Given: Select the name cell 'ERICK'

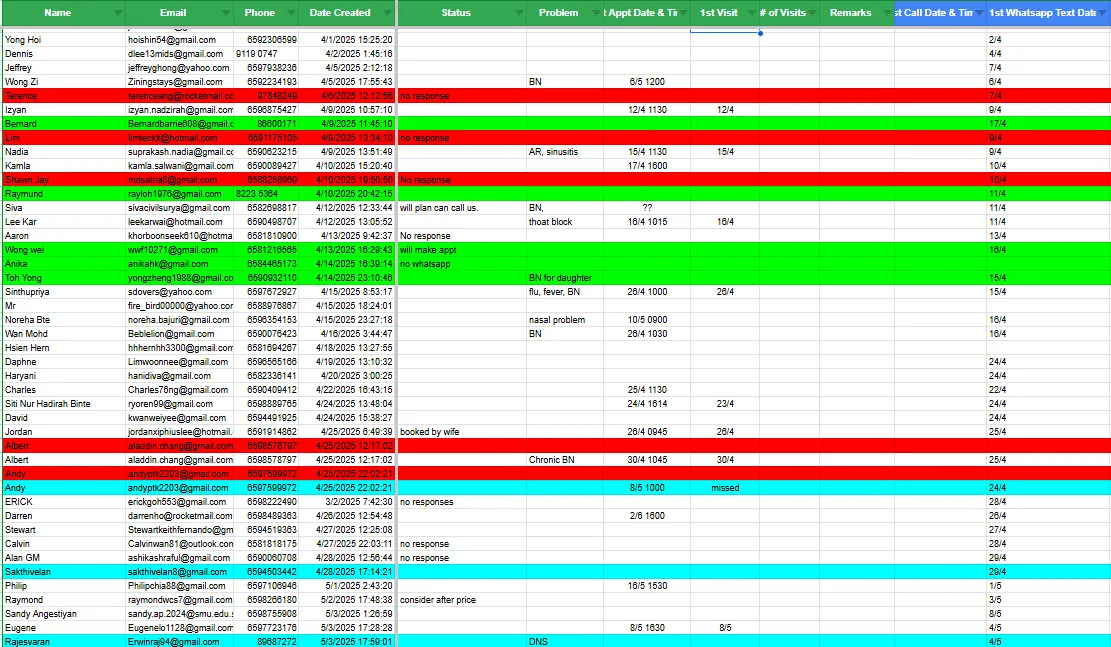Looking at the screenshot, I should point(64,502).
